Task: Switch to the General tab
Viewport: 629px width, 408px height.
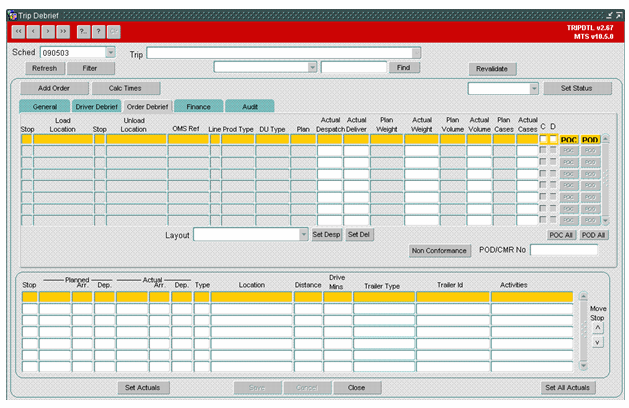Action: coord(45,106)
